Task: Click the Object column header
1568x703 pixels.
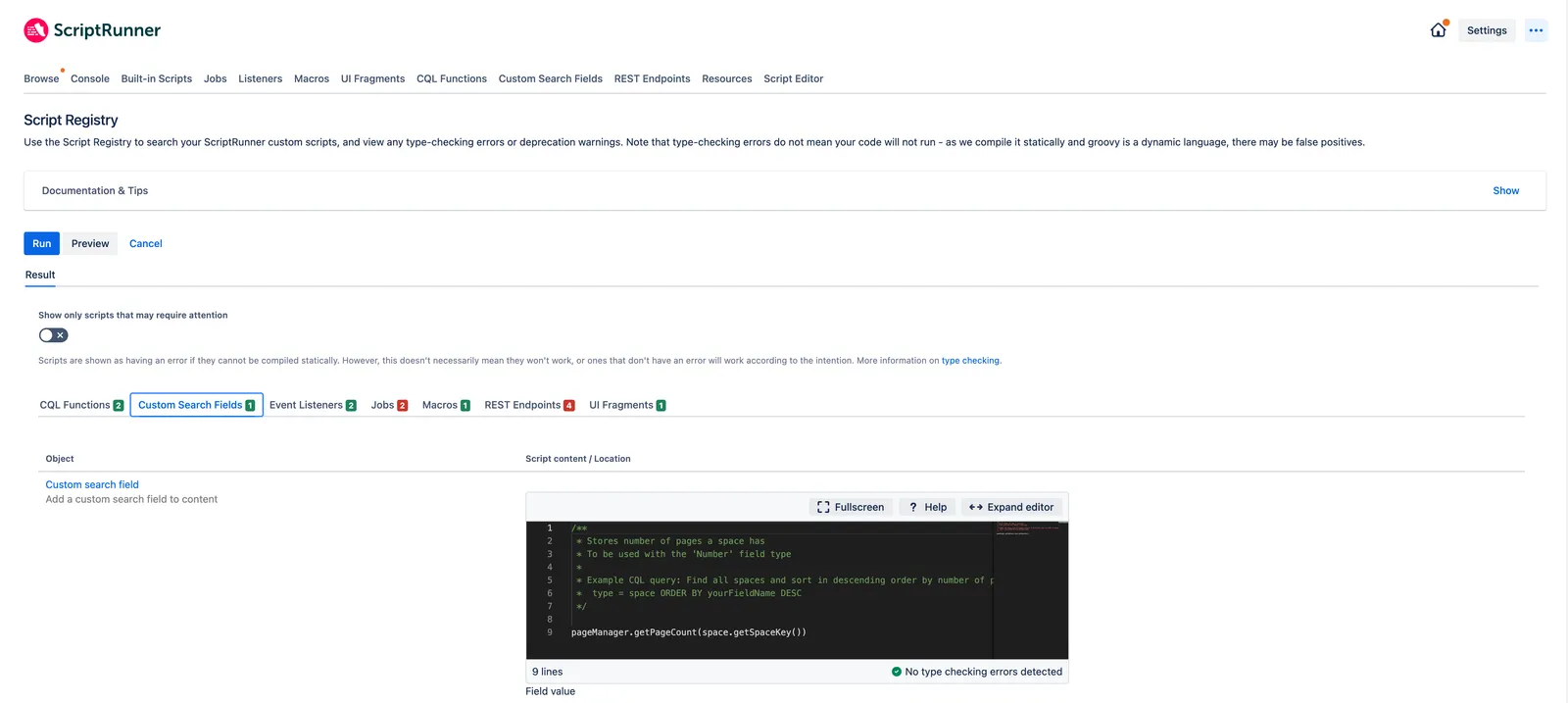Action: pos(60,459)
